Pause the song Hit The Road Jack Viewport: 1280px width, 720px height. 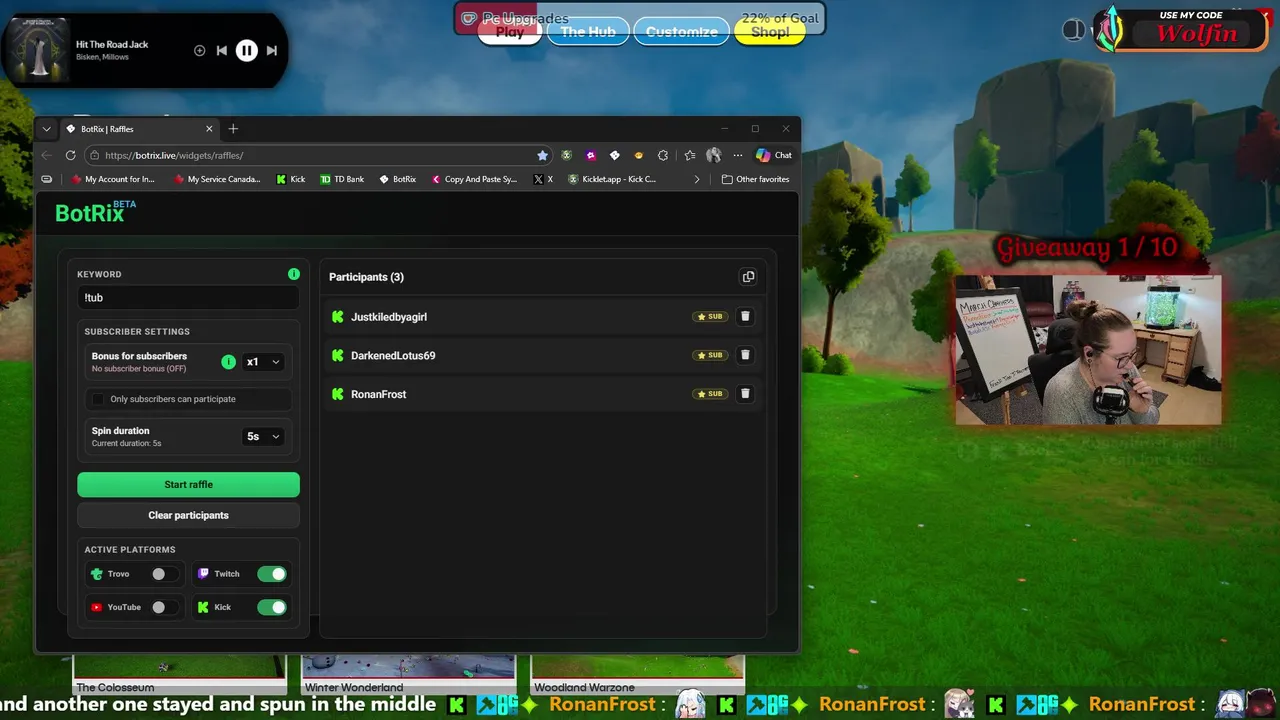[x=246, y=50]
